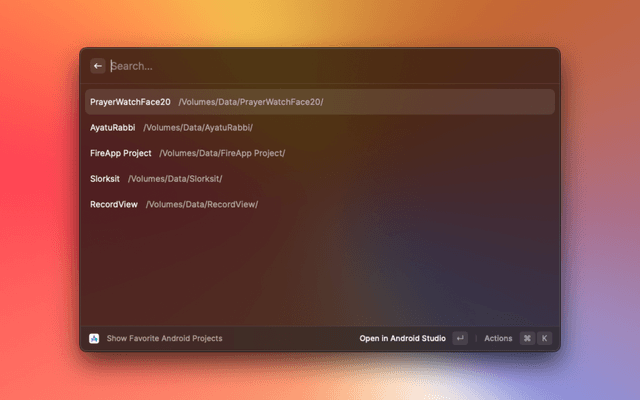Image resolution: width=640 pixels, height=400 pixels.
Task: Open the Actions panel
Action: [498, 338]
